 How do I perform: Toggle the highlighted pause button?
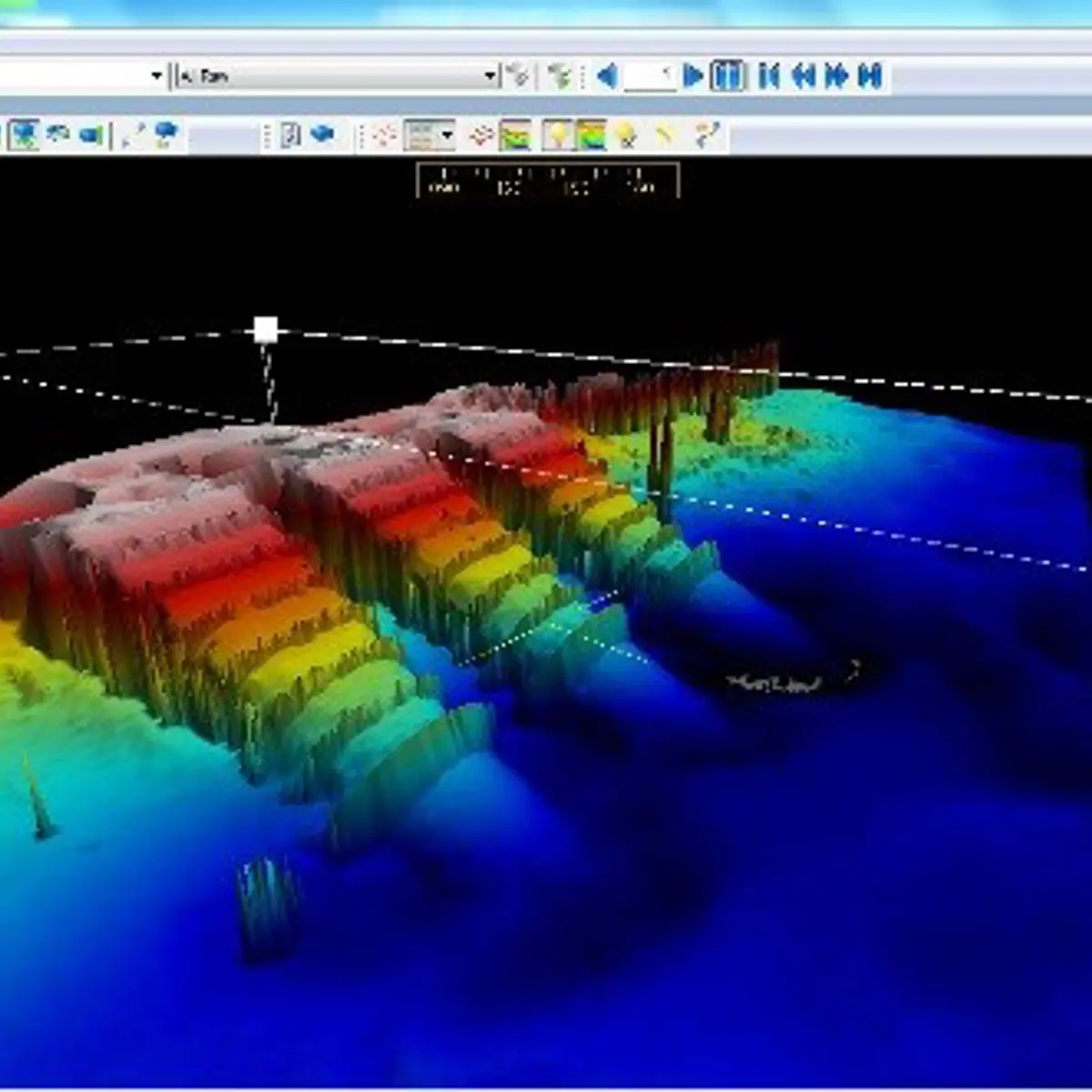pos(727,76)
